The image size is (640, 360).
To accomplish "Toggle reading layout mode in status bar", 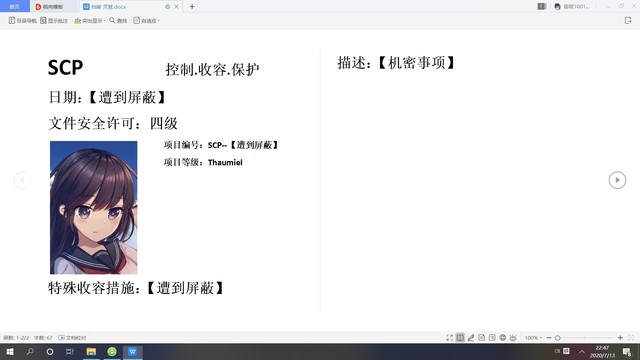I will click(460, 338).
